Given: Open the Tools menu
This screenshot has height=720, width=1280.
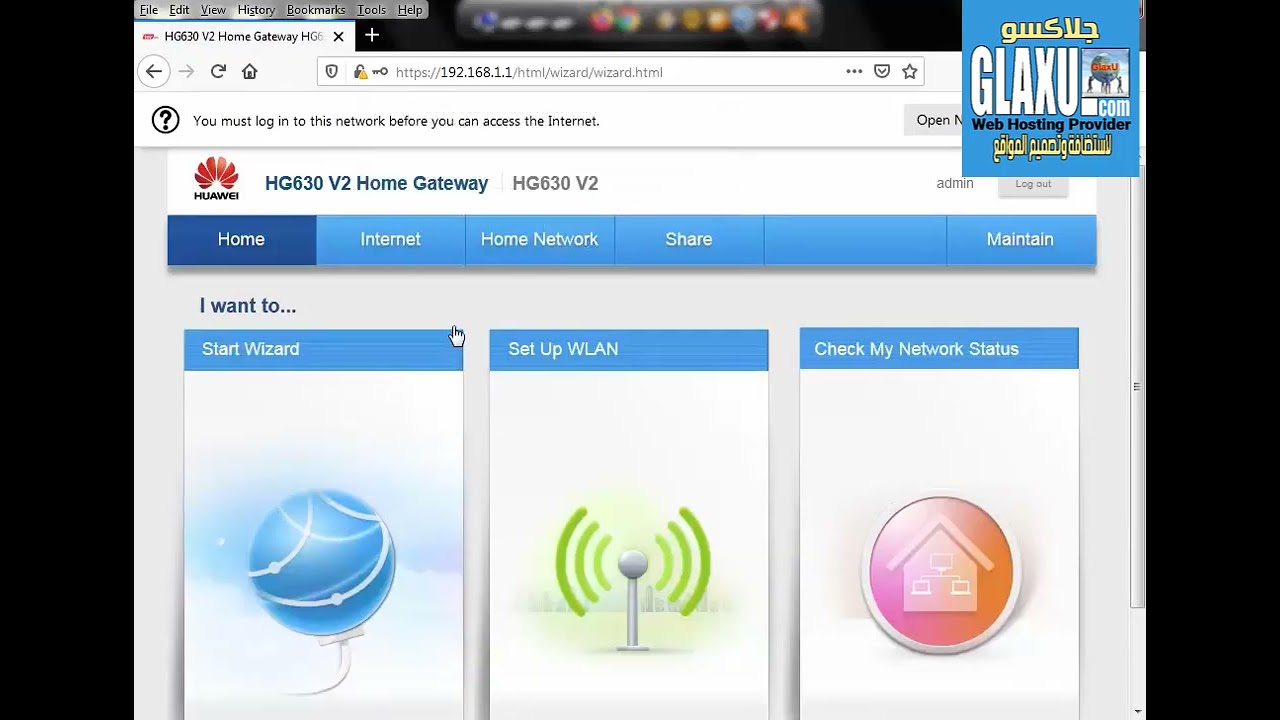Looking at the screenshot, I should click(x=371, y=9).
